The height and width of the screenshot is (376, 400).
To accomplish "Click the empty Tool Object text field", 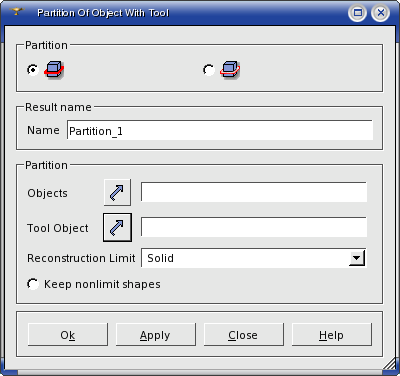I will pos(254,227).
